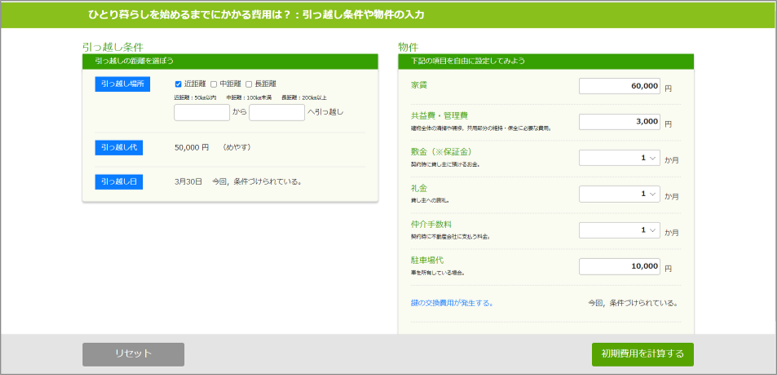Click the 共益費・管理費 field showing 3,000
Viewport: 777px width, 375px height.
(x=619, y=122)
